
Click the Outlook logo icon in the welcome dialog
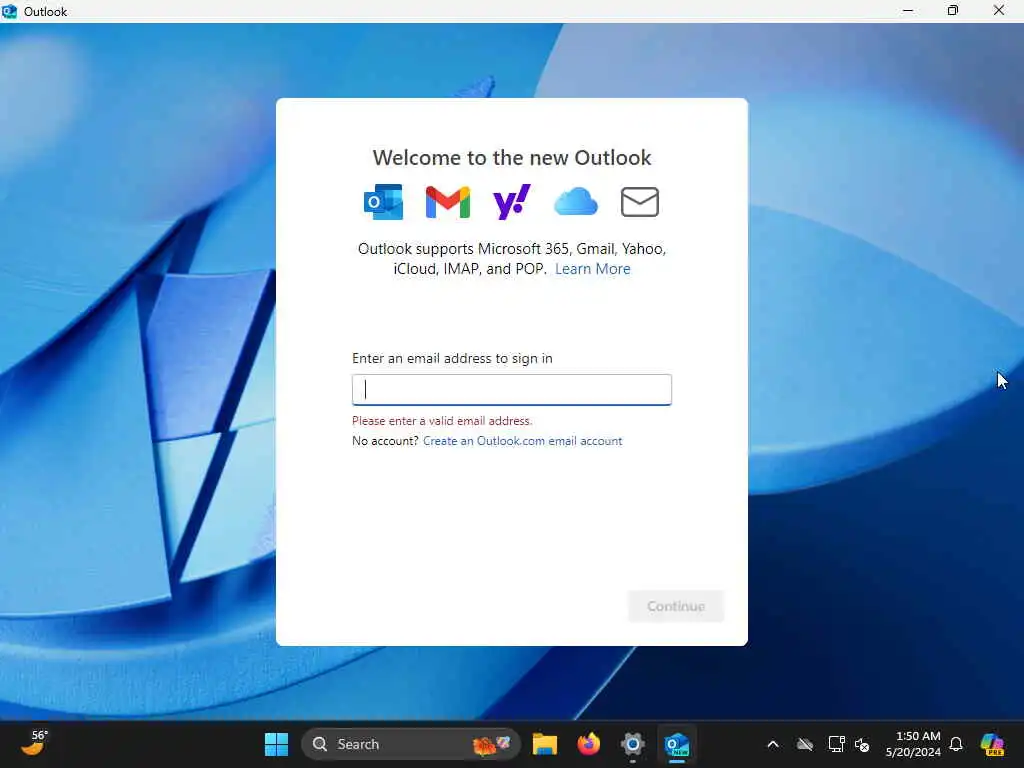[383, 202]
